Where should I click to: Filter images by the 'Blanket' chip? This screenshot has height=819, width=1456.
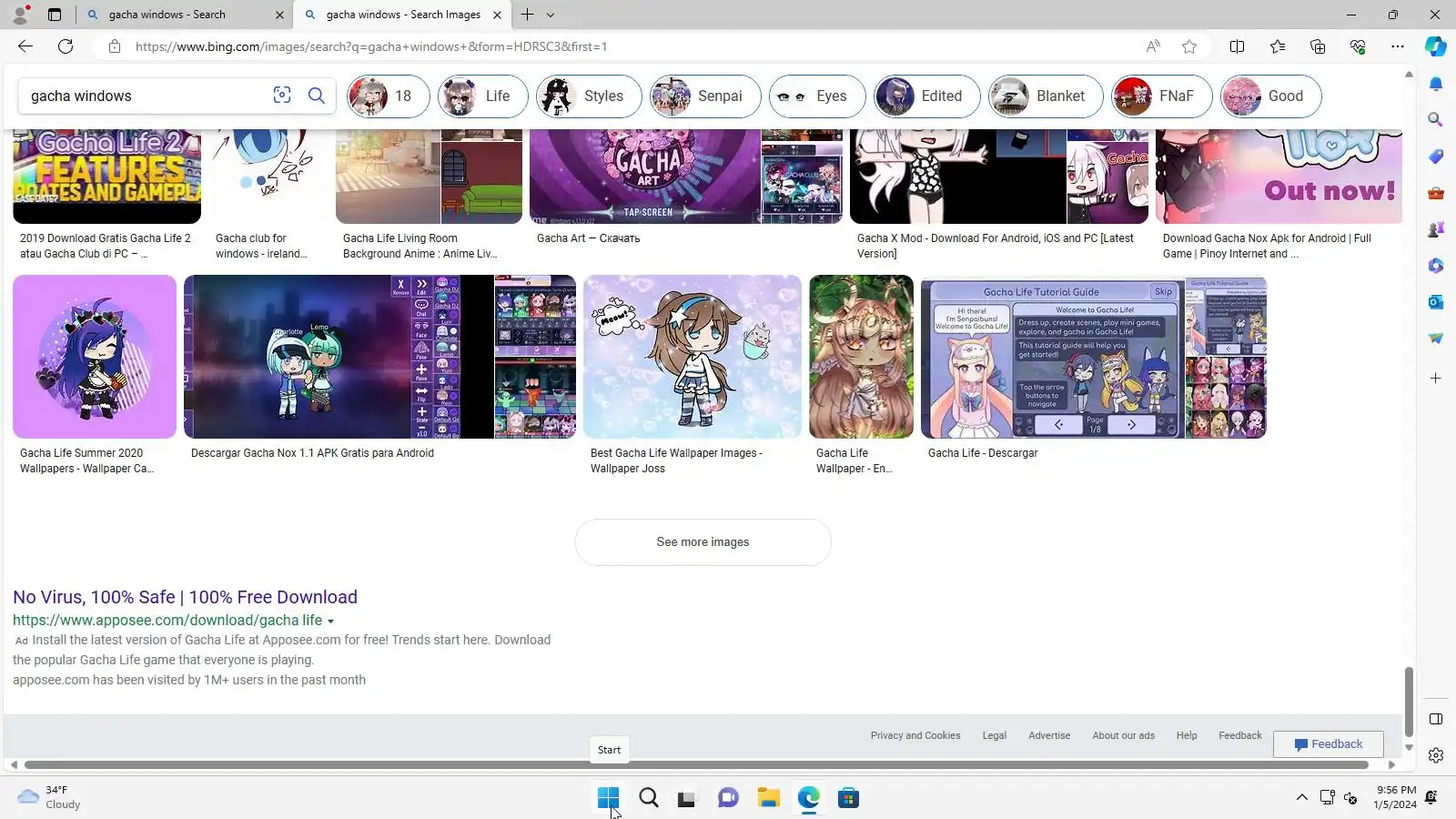click(1046, 96)
